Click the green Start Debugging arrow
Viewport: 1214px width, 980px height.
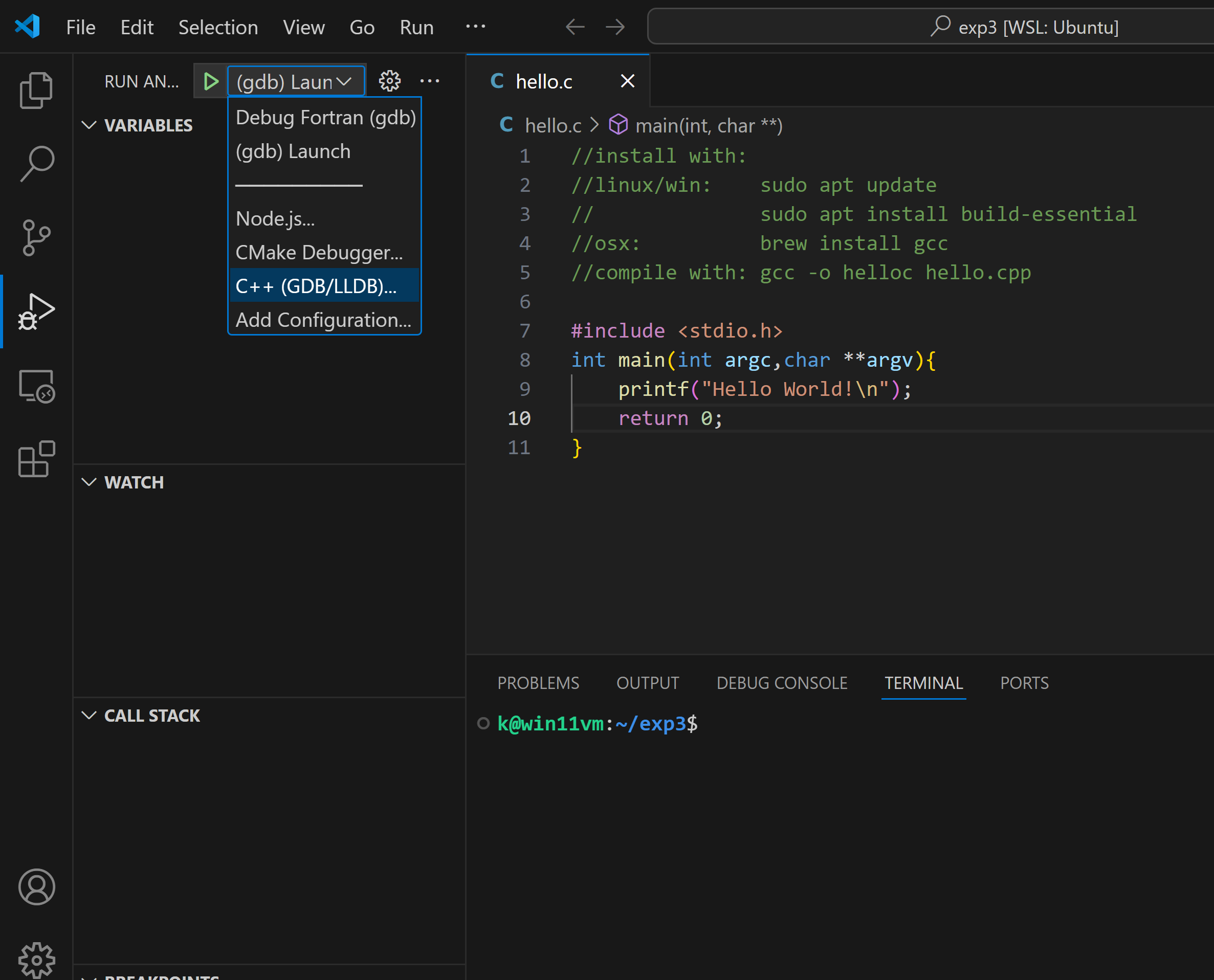pyautogui.click(x=211, y=82)
